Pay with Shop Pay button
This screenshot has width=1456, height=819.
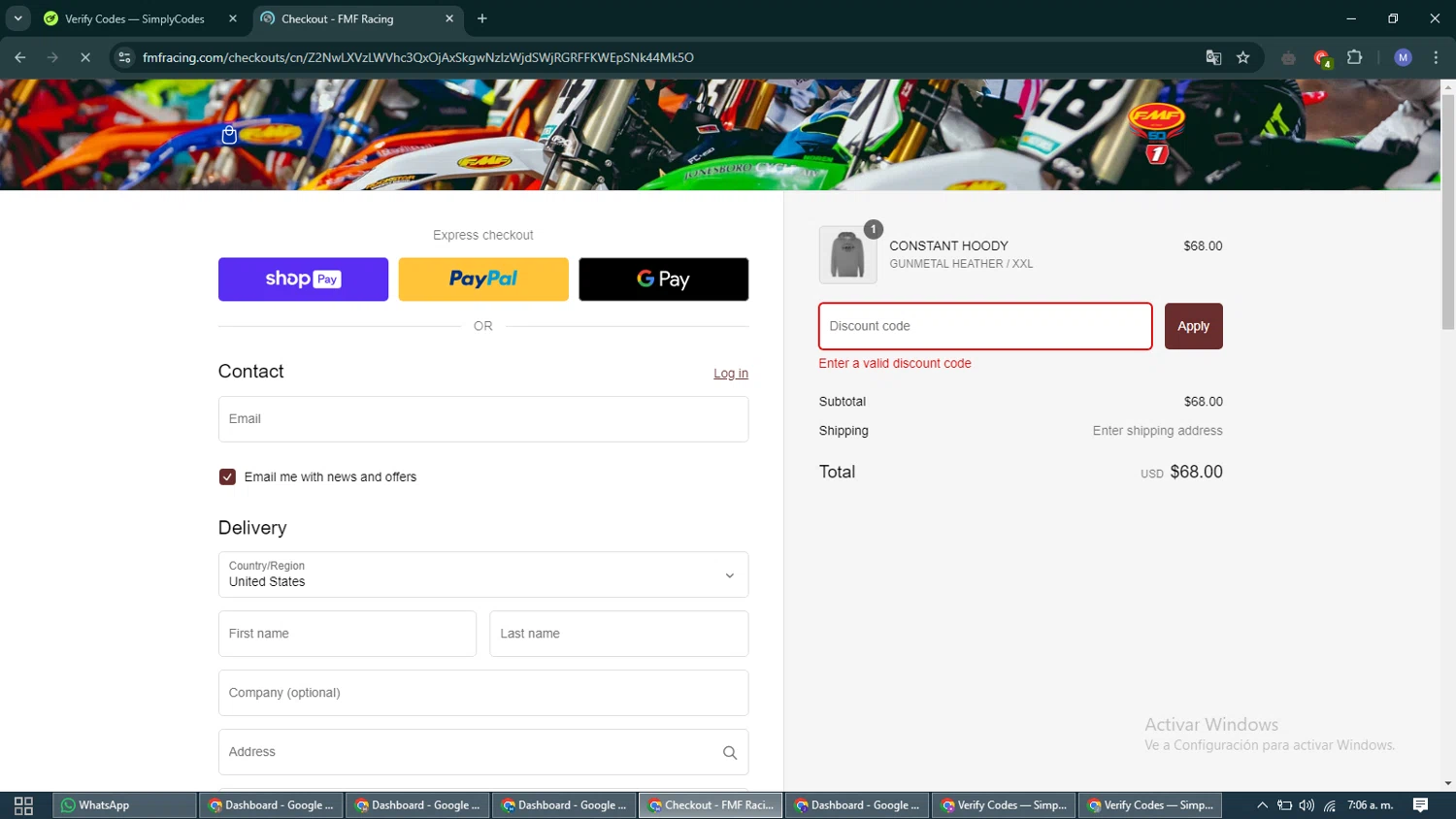(x=303, y=279)
